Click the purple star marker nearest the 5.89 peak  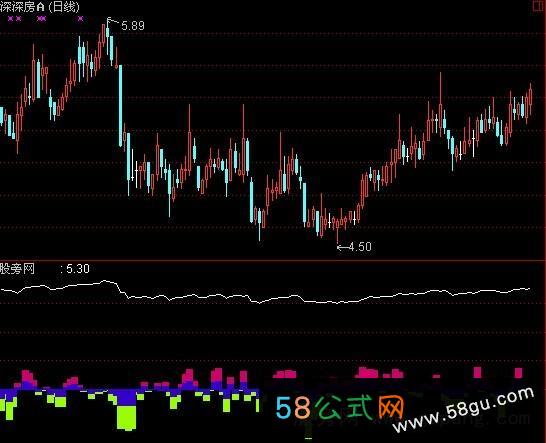[81, 19]
